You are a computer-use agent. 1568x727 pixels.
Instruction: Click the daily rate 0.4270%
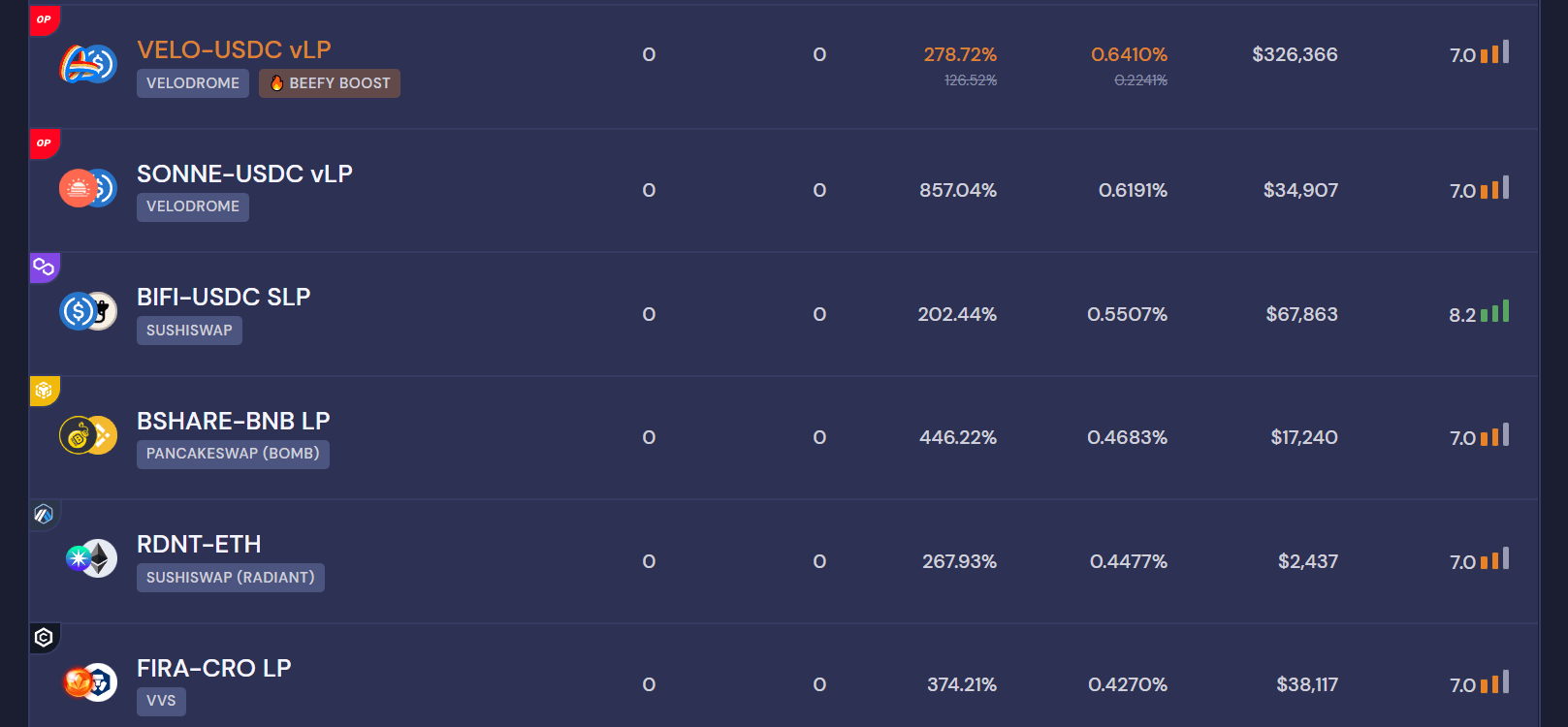pyautogui.click(x=1128, y=684)
